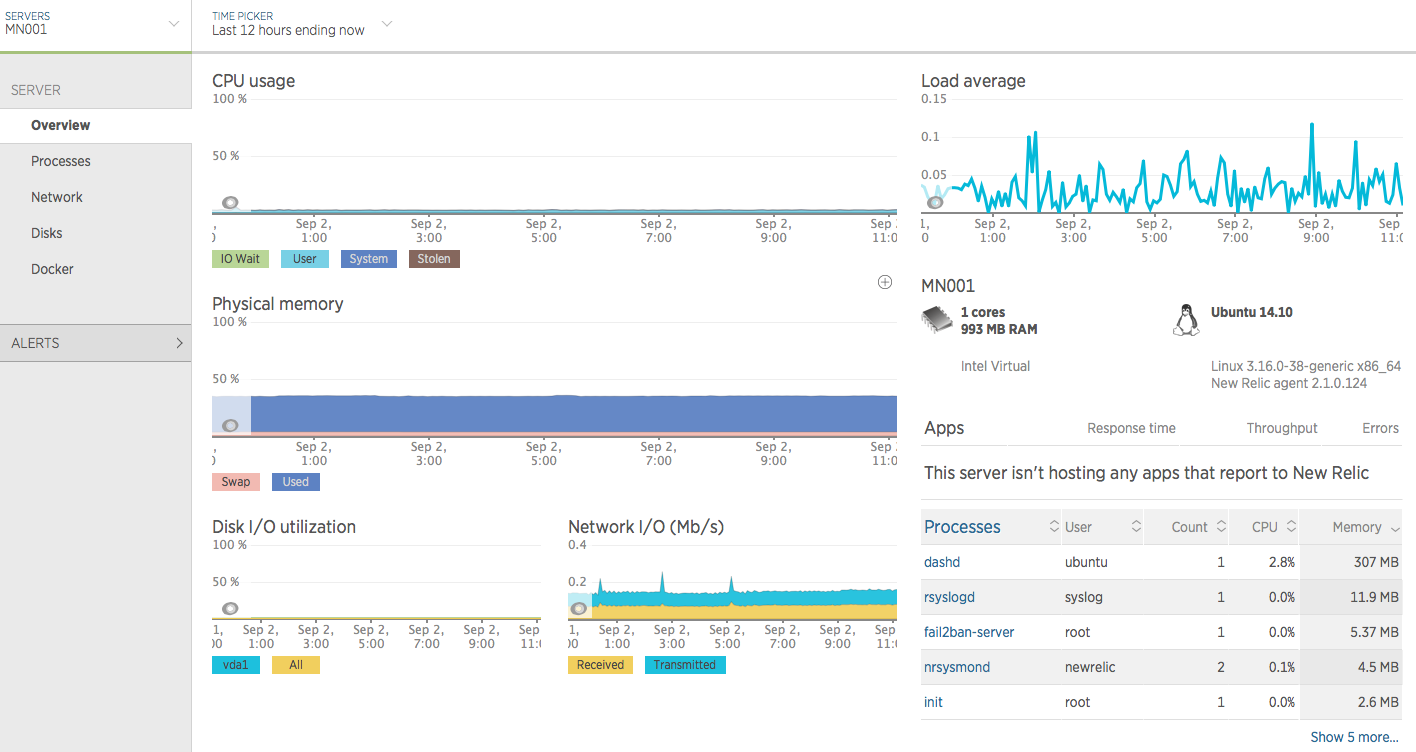The width and height of the screenshot is (1416, 752).
Task: Click the New Relic agent 2.1.0.124 text
Action: [1289, 383]
